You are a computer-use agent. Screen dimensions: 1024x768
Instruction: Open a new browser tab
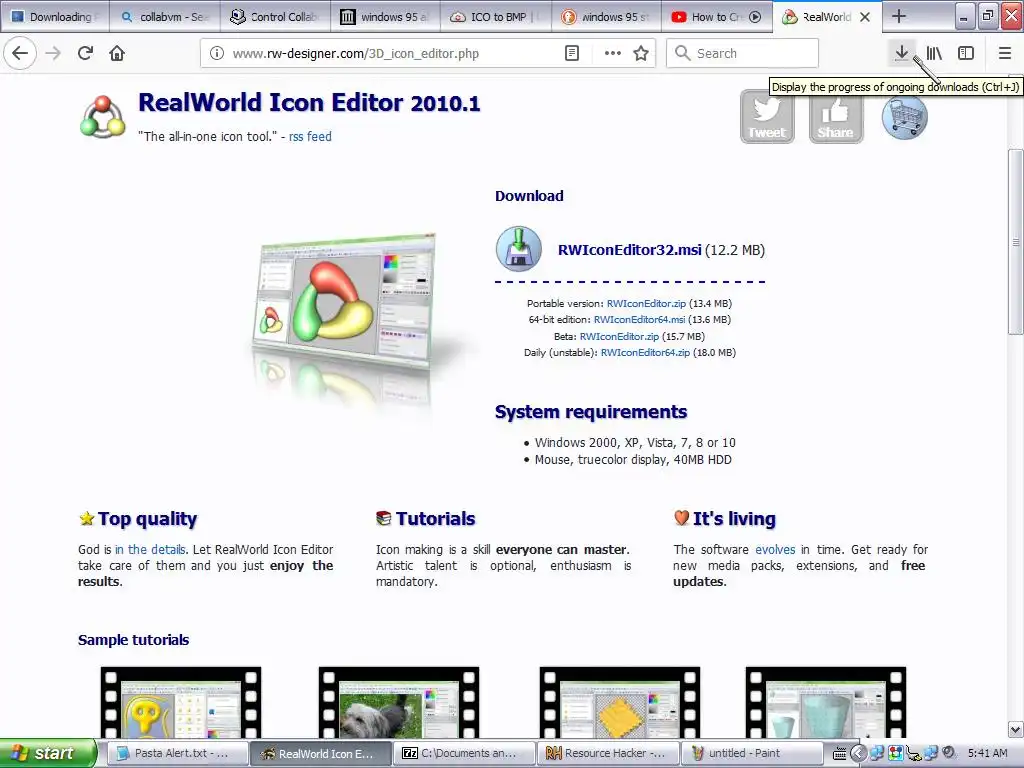[899, 16]
